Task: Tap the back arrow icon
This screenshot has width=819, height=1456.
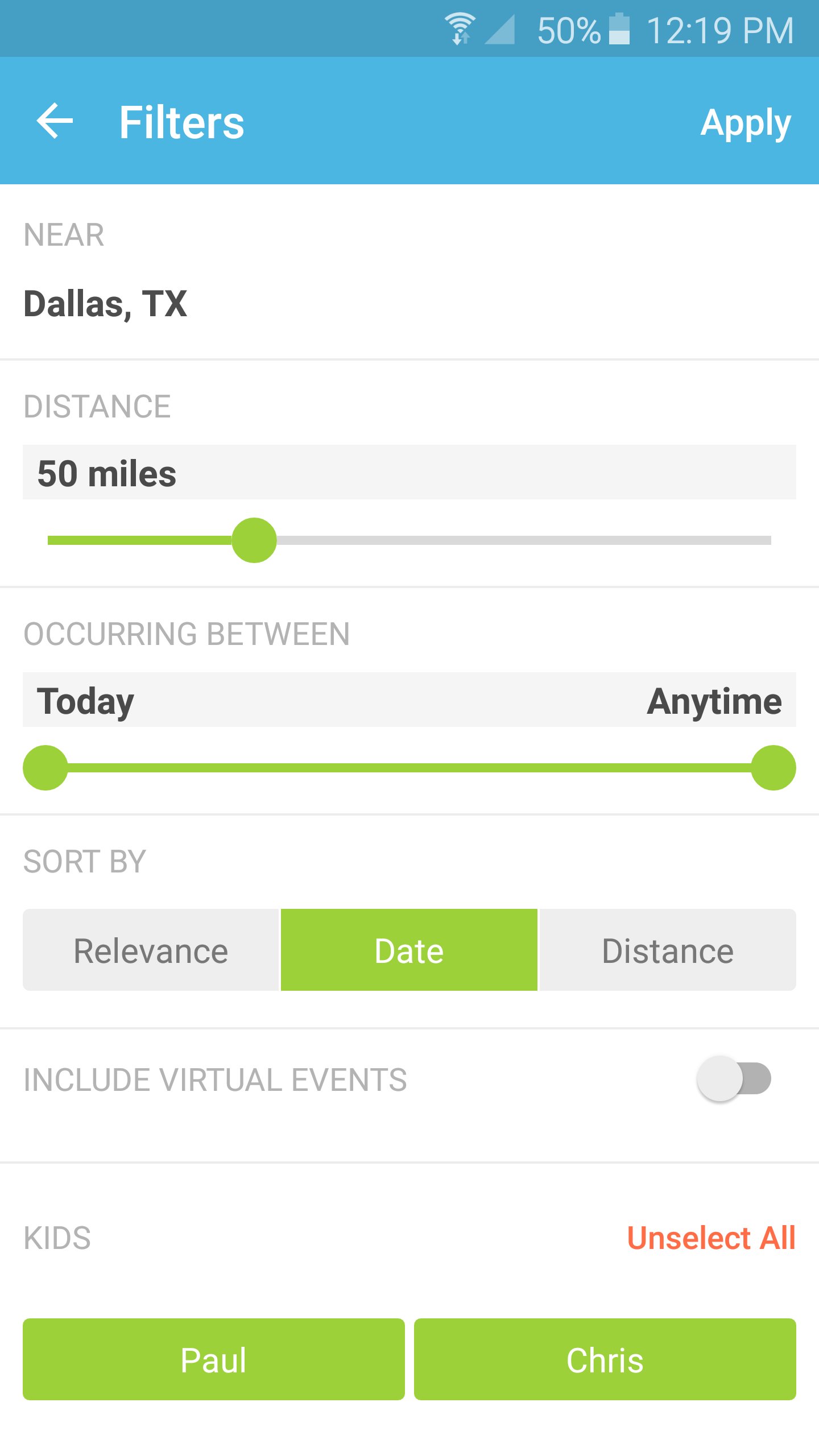Action: (x=55, y=121)
